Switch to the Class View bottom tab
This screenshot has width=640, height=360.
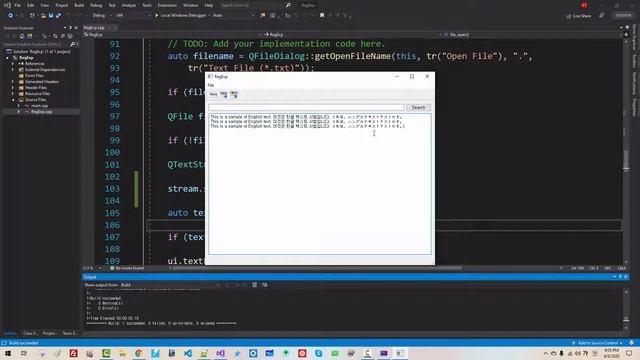point(30,333)
